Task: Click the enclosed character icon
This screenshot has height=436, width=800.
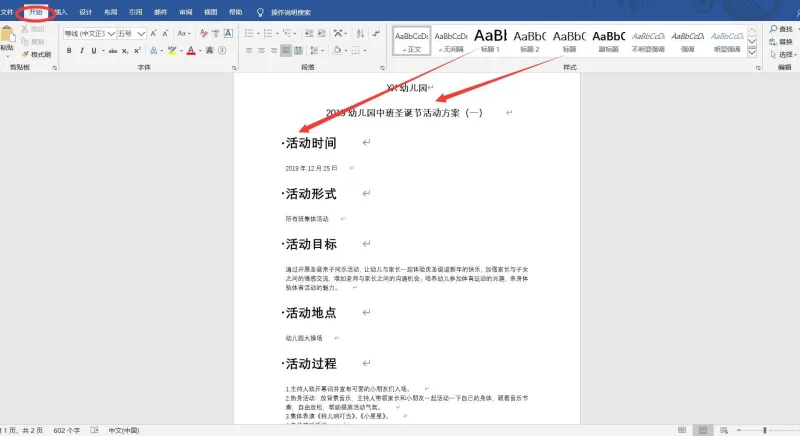Action: coord(222,50)
